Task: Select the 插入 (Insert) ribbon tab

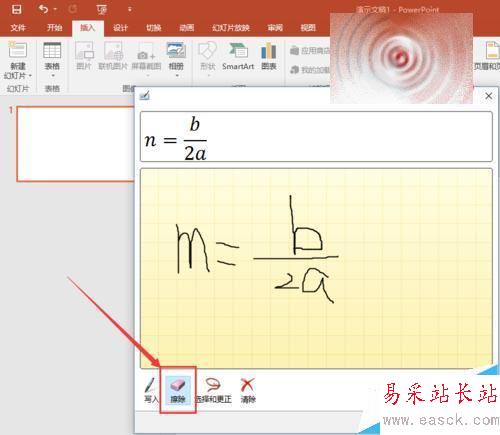Action: [x=88, y=28]
